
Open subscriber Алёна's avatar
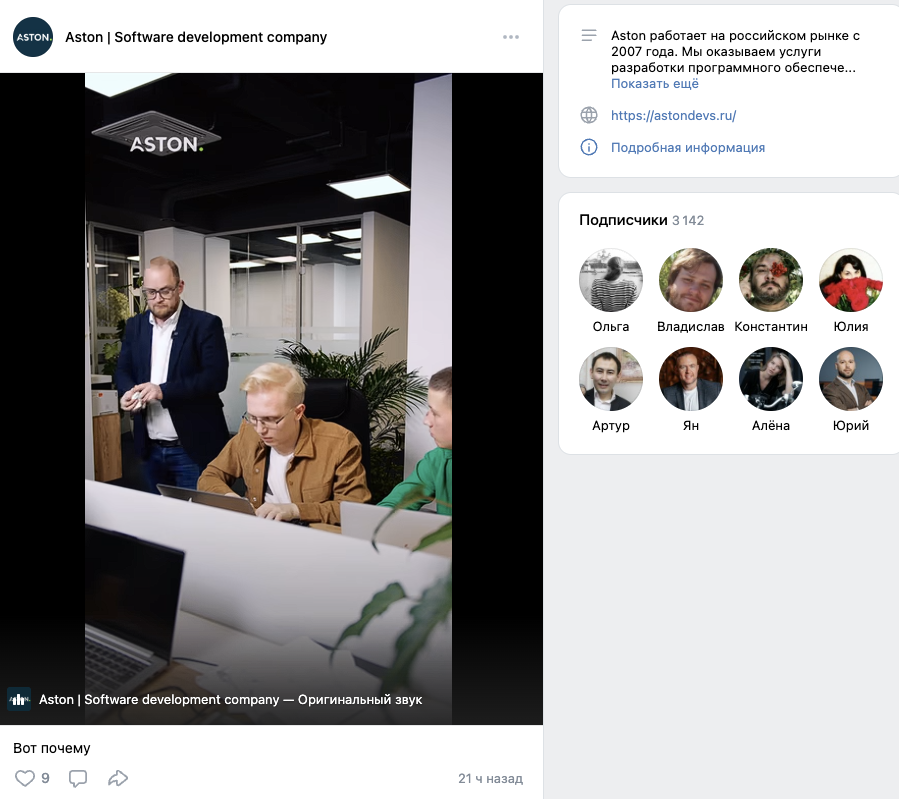point(771,379)
